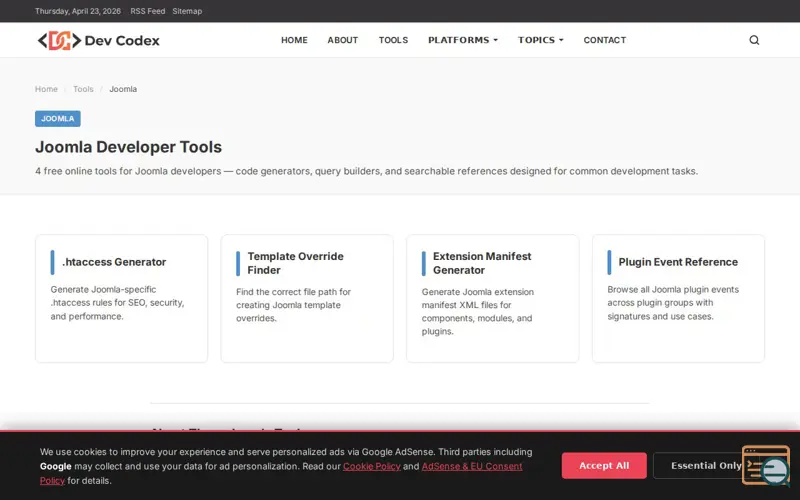
Task: Go to the HOME menu item
Action: pos(294,40)
